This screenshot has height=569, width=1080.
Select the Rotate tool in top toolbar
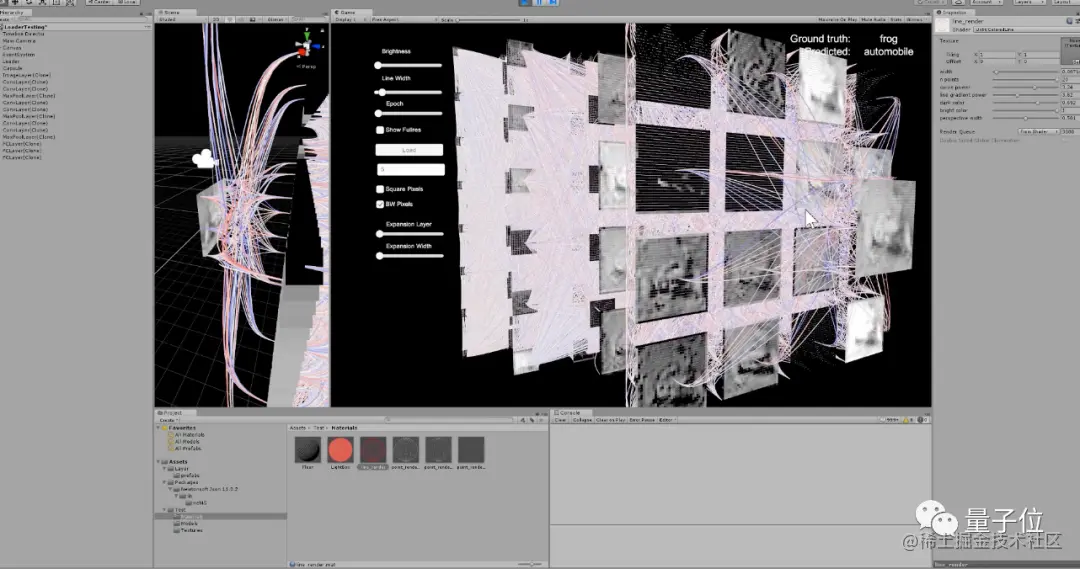coord(28,2)
